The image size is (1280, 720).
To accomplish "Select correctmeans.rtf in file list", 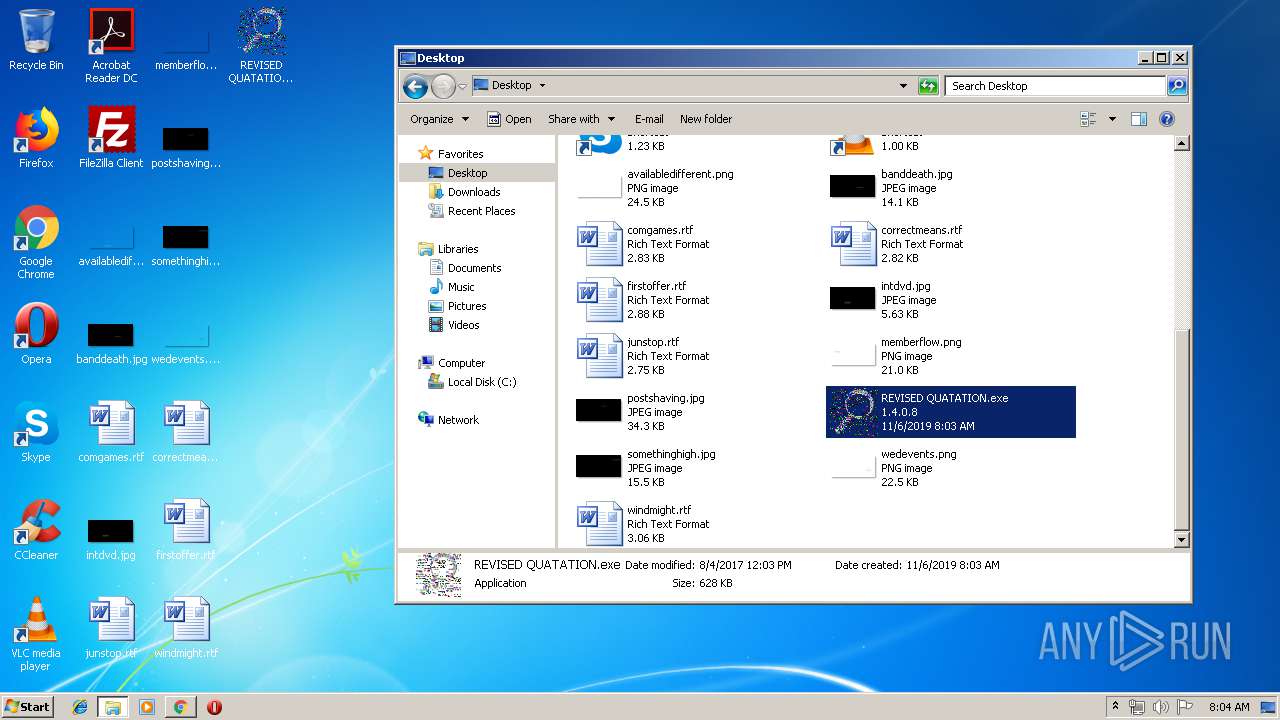I will pyautogui.click(x=951, y=244).
